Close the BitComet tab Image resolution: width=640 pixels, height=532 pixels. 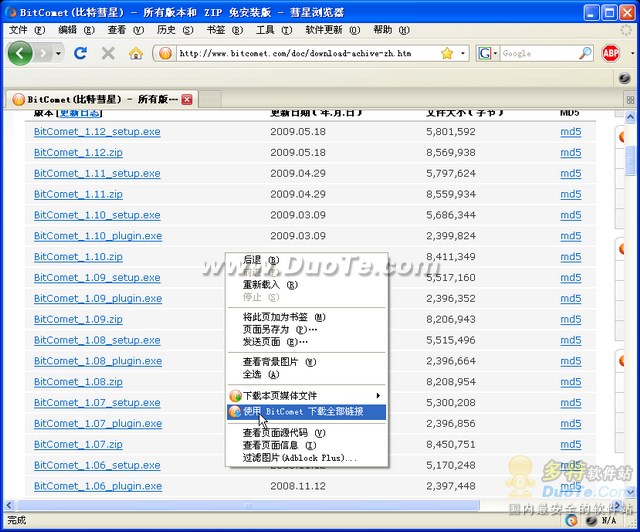tap(187, 99)
